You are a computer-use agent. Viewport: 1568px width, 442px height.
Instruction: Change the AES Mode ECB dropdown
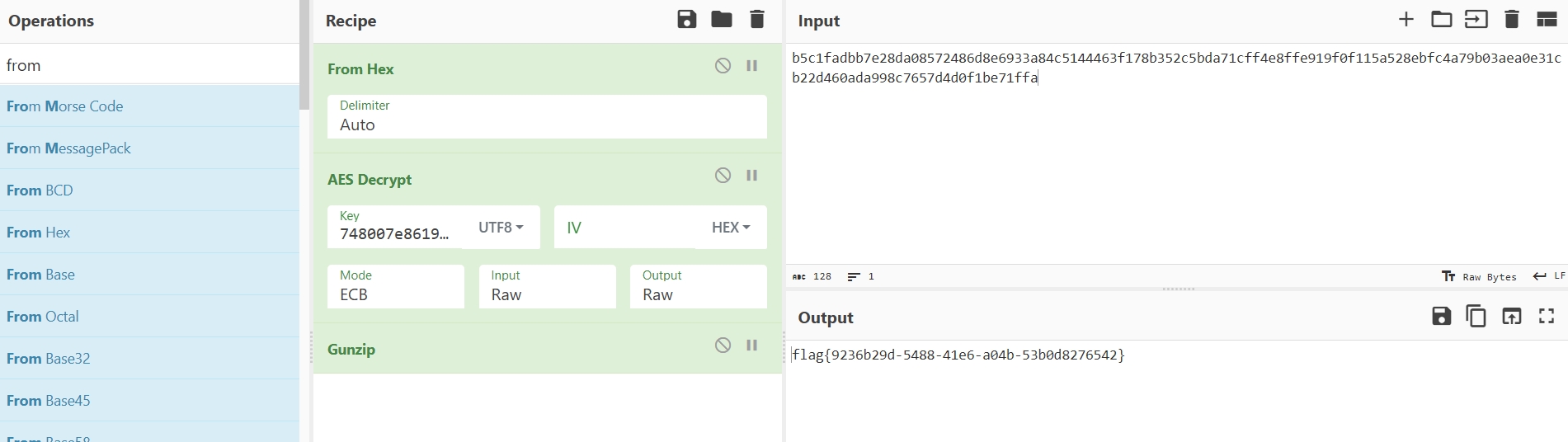[x=396, y=286]
